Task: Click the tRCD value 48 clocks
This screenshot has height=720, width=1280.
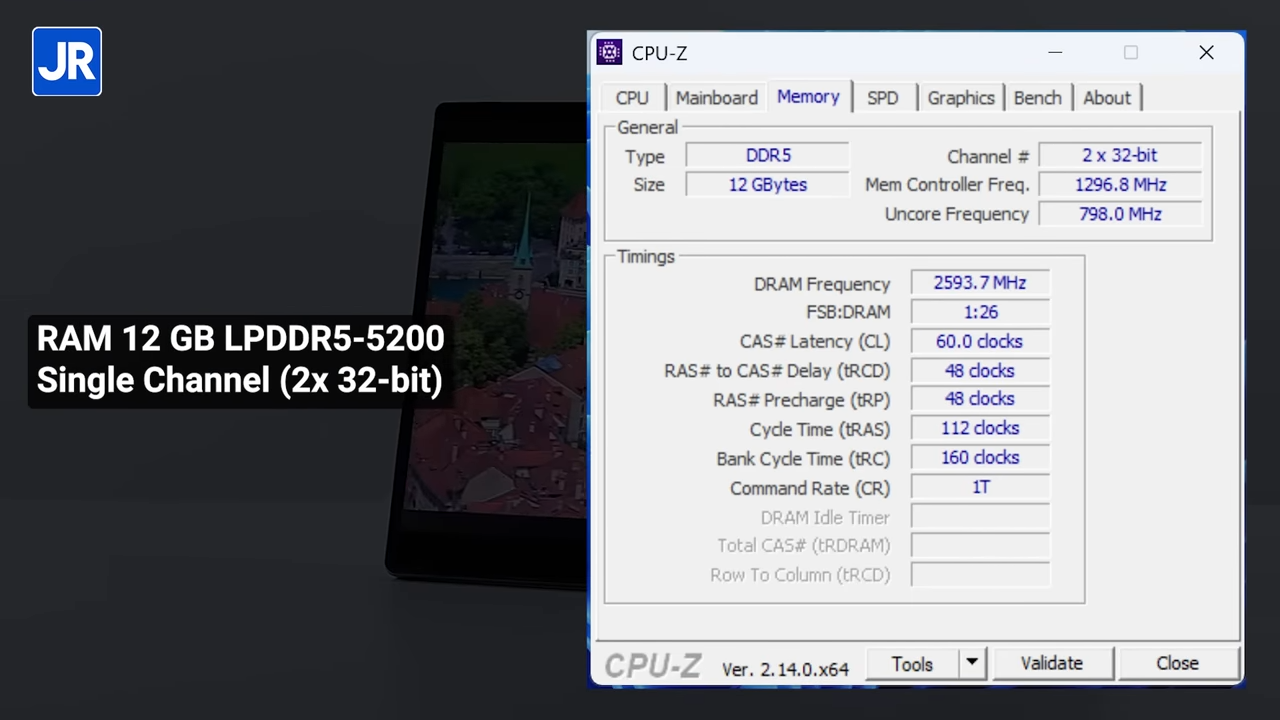Action: coord(980,371)
